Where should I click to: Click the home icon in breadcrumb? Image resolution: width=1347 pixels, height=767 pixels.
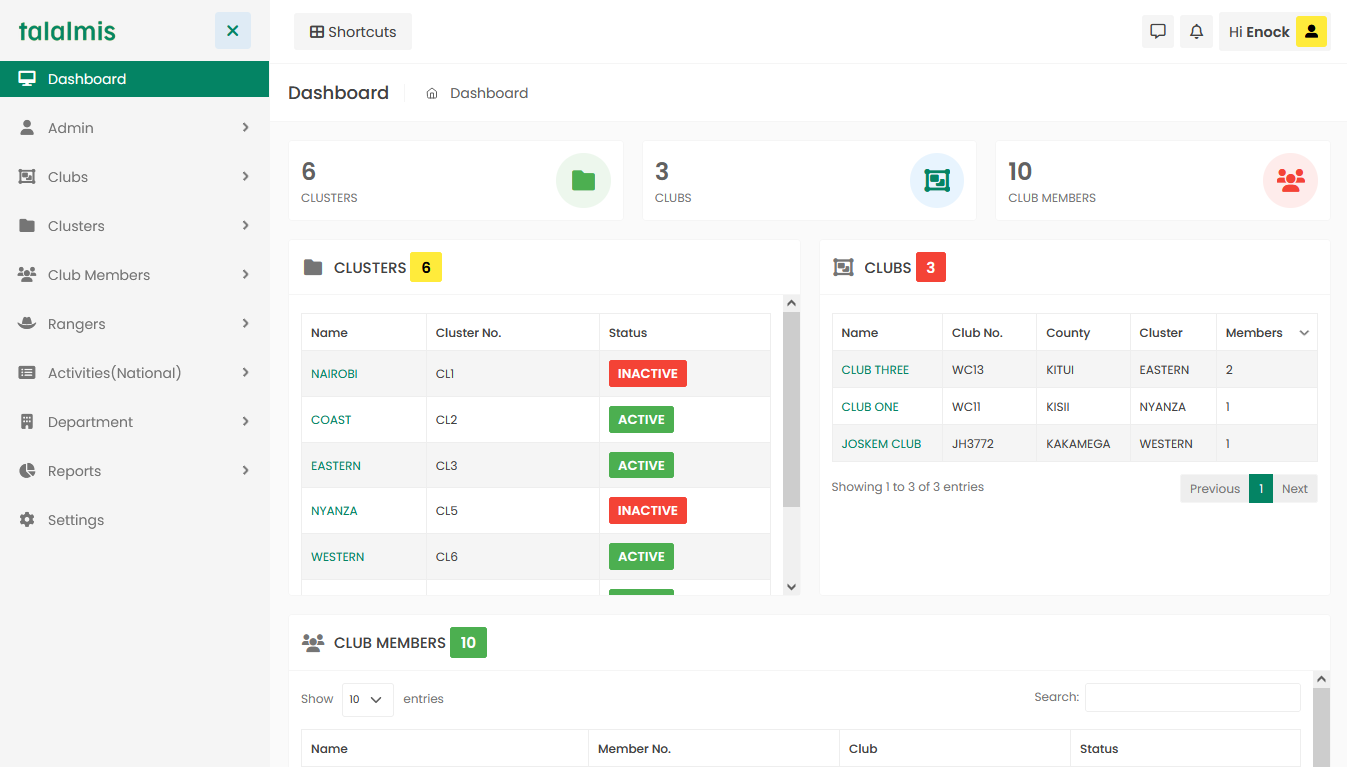[432, 93]
